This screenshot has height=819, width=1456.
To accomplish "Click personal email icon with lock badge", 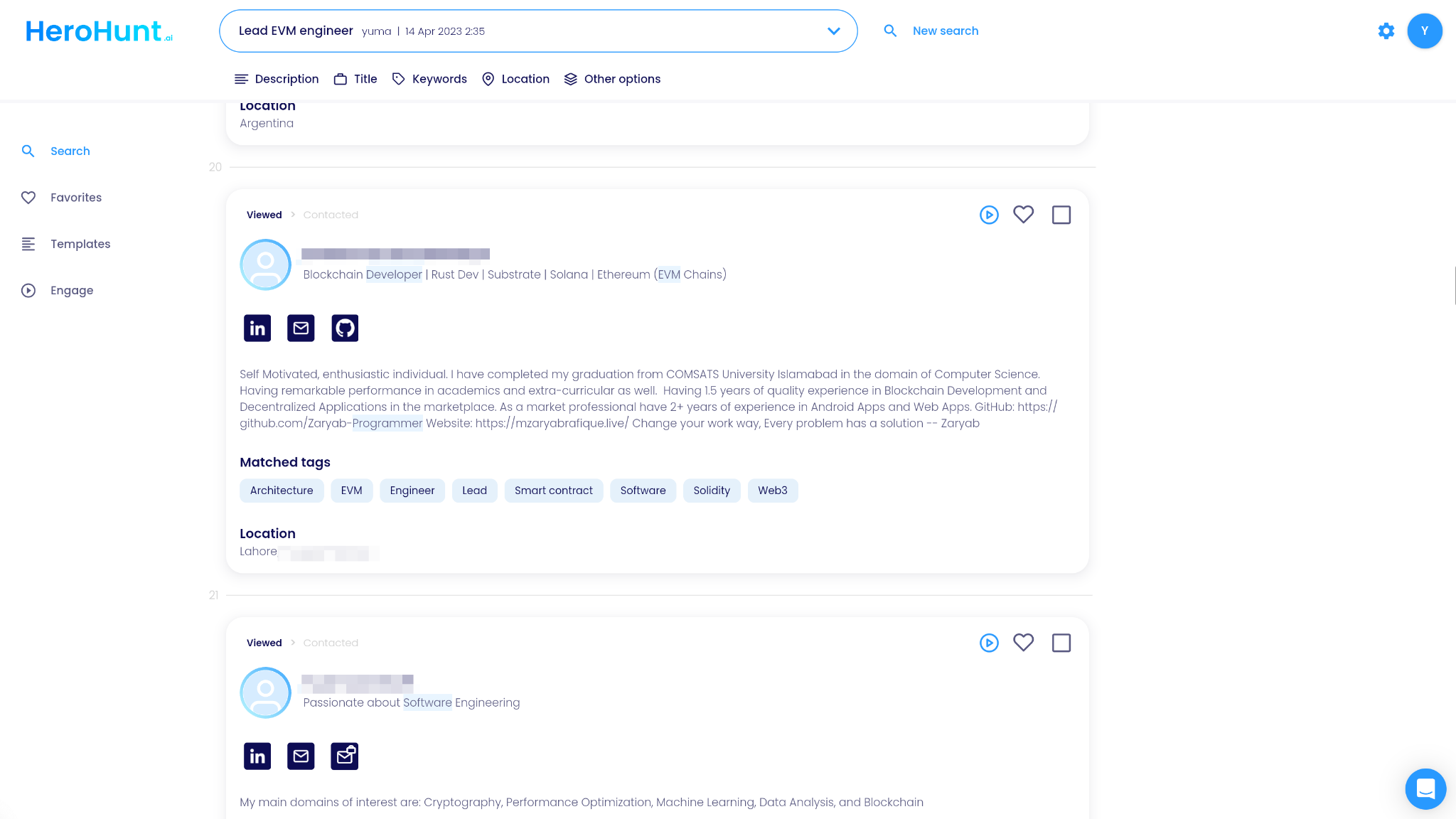I will [x=345, y=756].
